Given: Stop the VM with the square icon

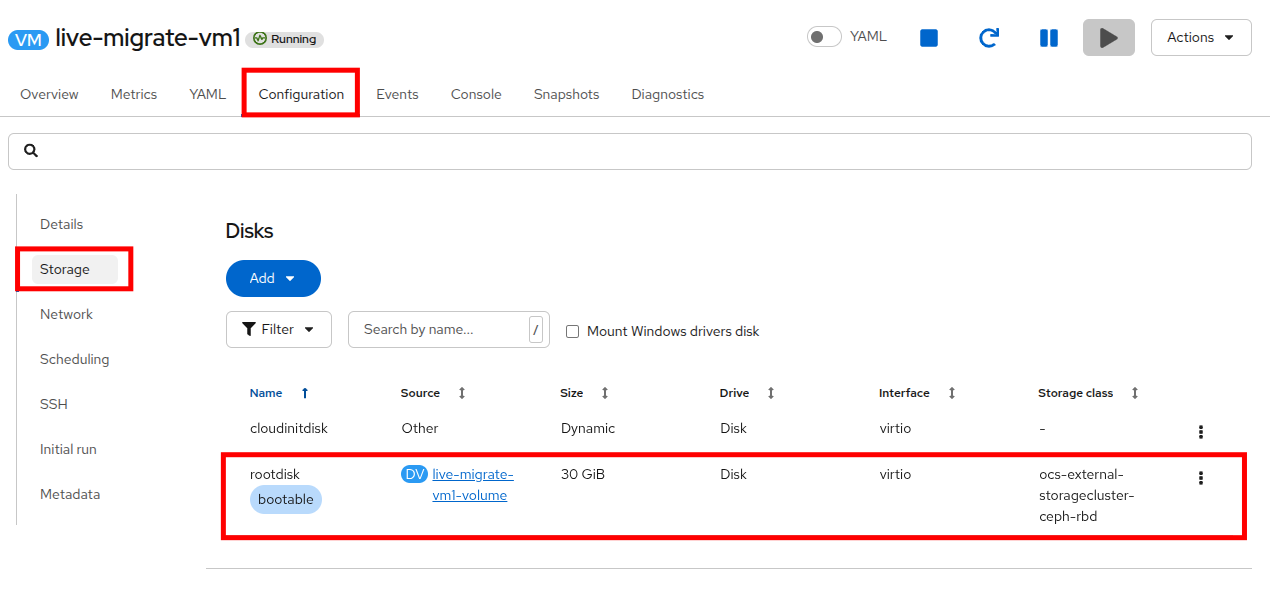Looking at the screenshot, I should [x=929, y=38].
